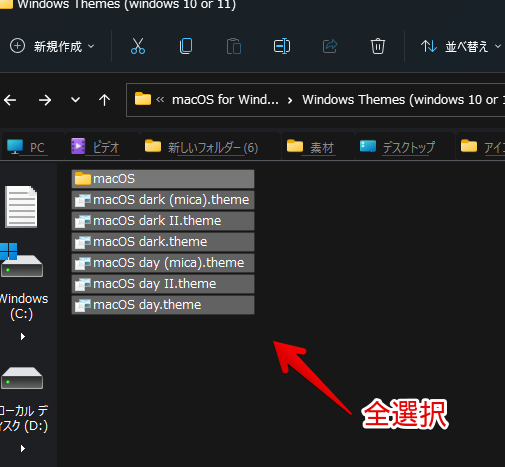Click the Paste clipboard icon
This screenshot has width=505, height=467.
(x=234, y=46)
